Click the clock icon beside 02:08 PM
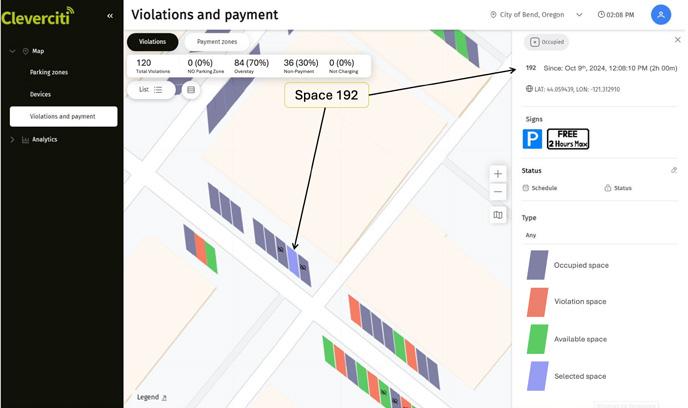This screenshot has width=688, height=408. click(601, 14)
